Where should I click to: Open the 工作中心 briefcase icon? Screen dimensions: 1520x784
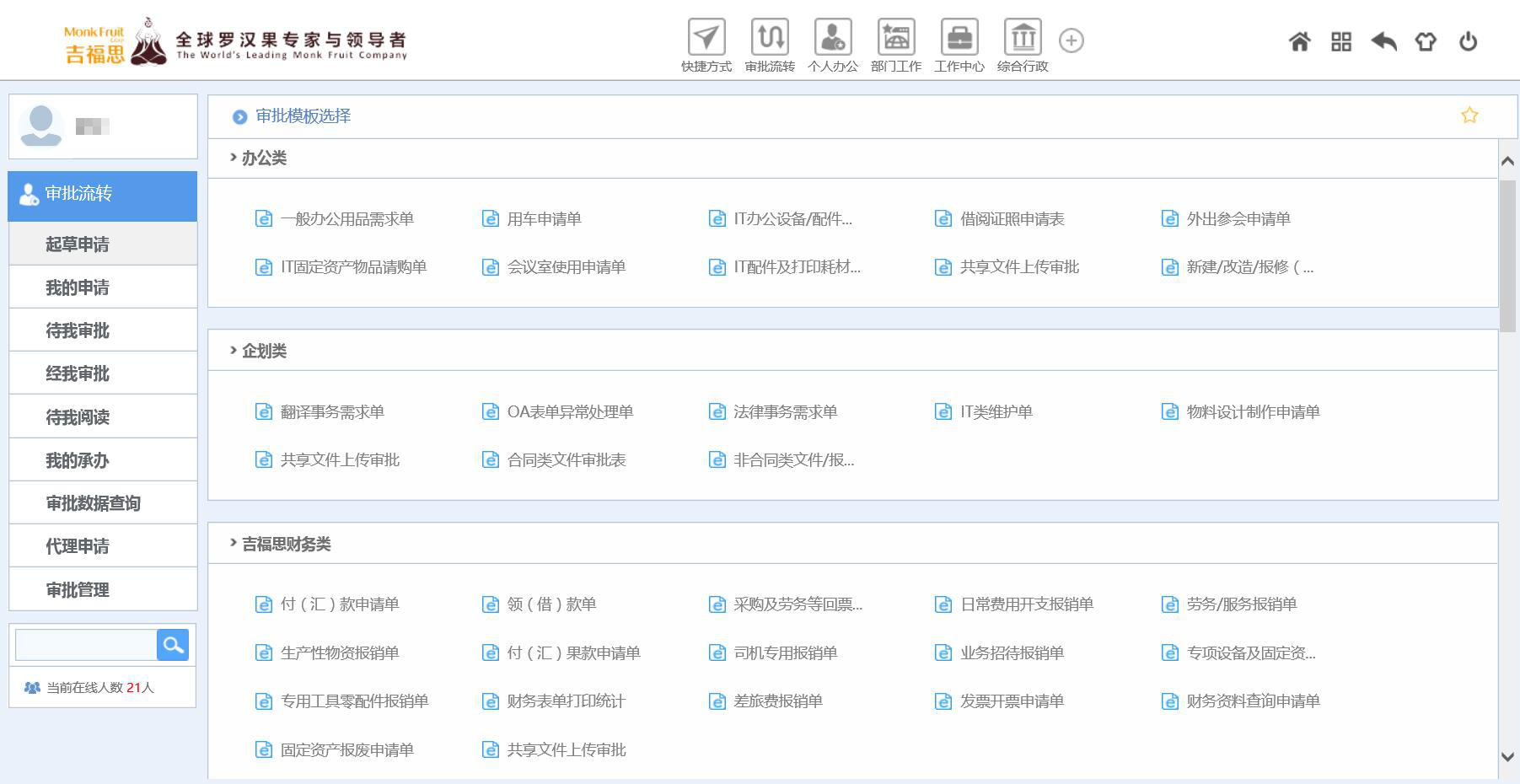click(959, 39)
